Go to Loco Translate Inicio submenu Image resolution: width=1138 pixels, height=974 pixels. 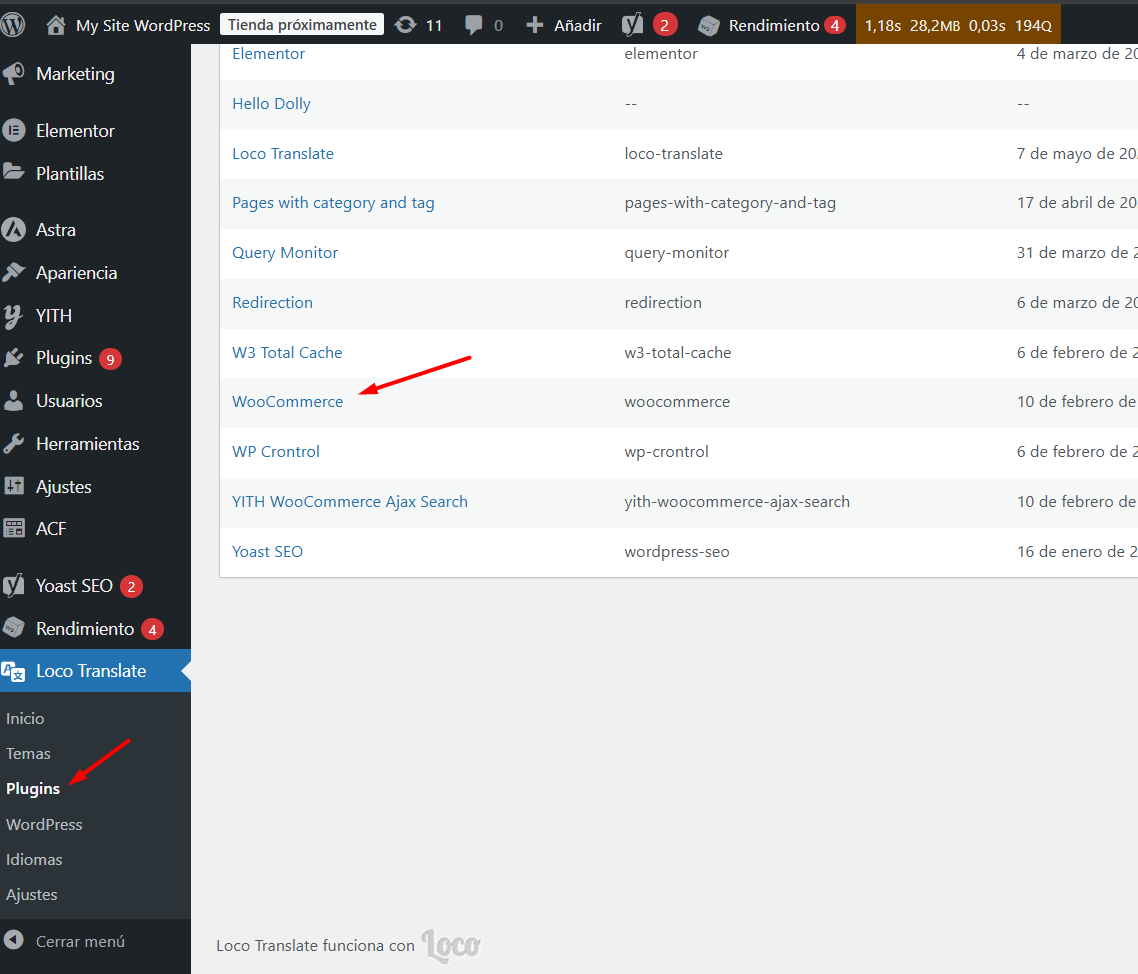click(25, 719)
